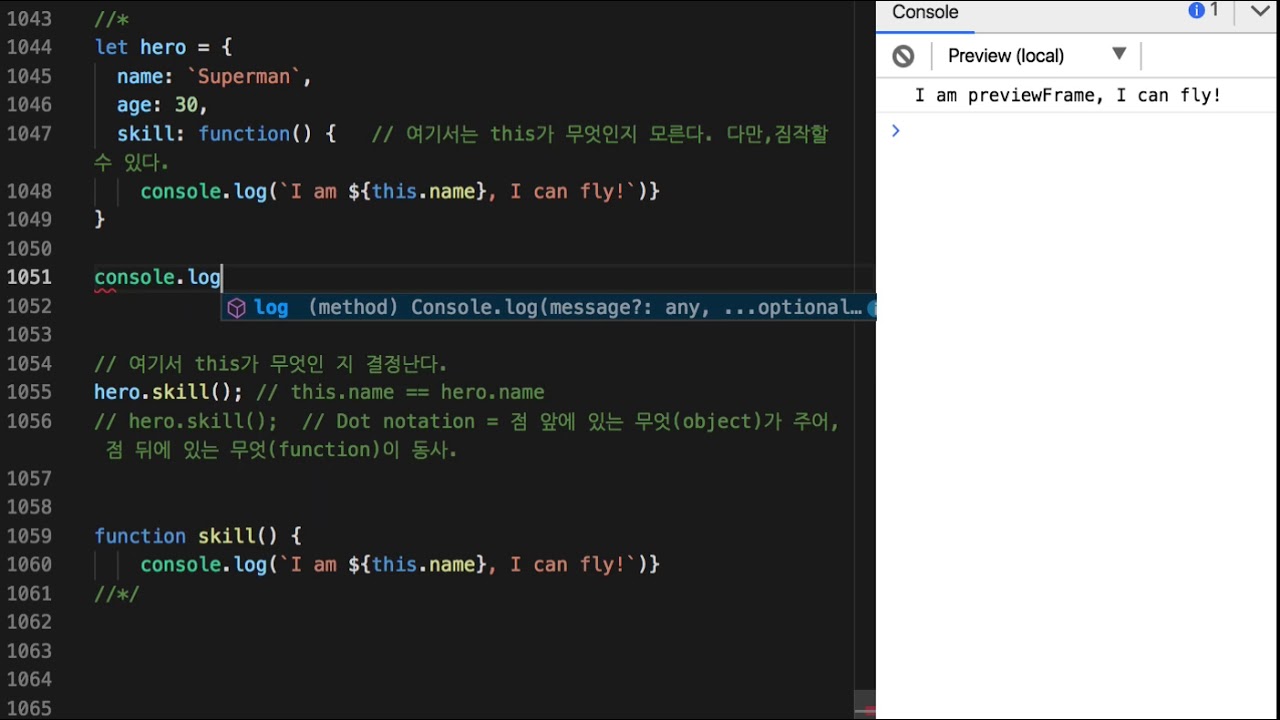
Task: Open the info issues counter badge
Action: click(1204, 11)
